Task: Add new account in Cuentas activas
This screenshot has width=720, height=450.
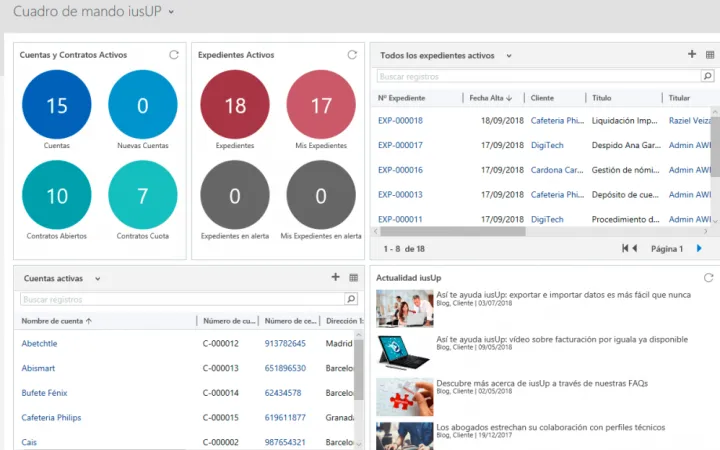Action: click(335, 277)
